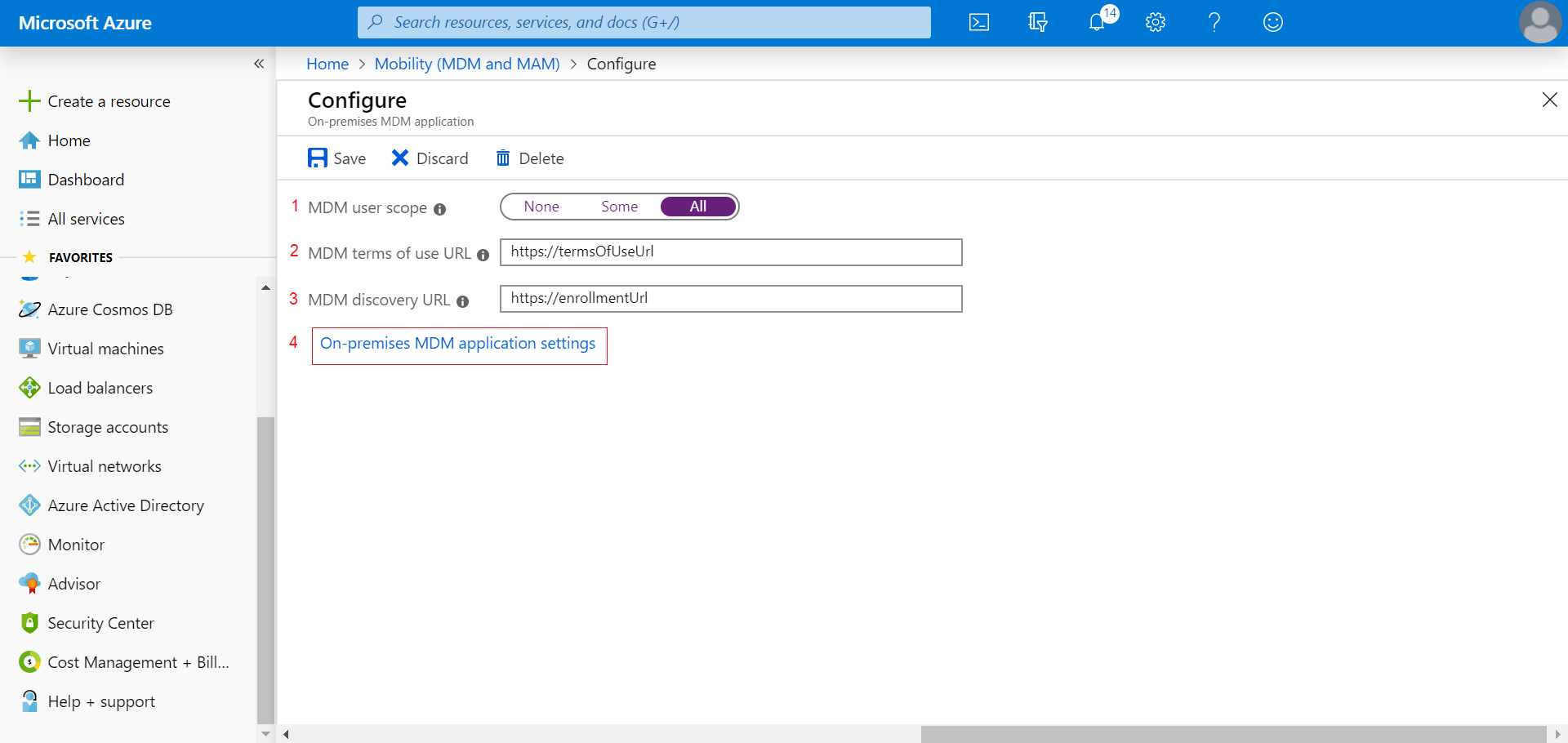This screenshot has height=743, width=1568.
Task: Open portal settings with the gear icon
Action: point(1155,22)
